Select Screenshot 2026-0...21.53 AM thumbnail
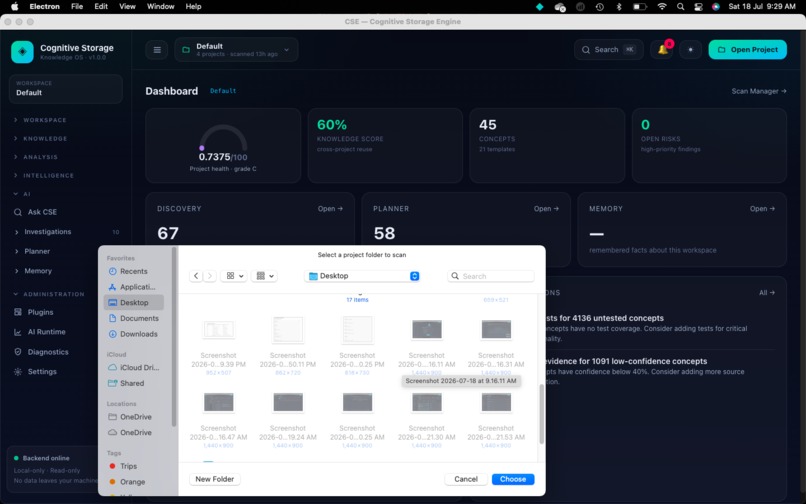 click(496, 402)
